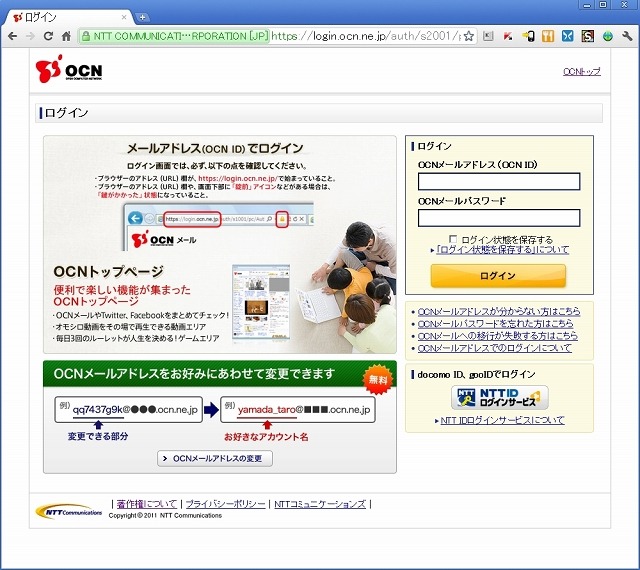This screenshot has height=570, width=640.
Task: Select the ログイン browser tab
Action: tap(69, 17)
